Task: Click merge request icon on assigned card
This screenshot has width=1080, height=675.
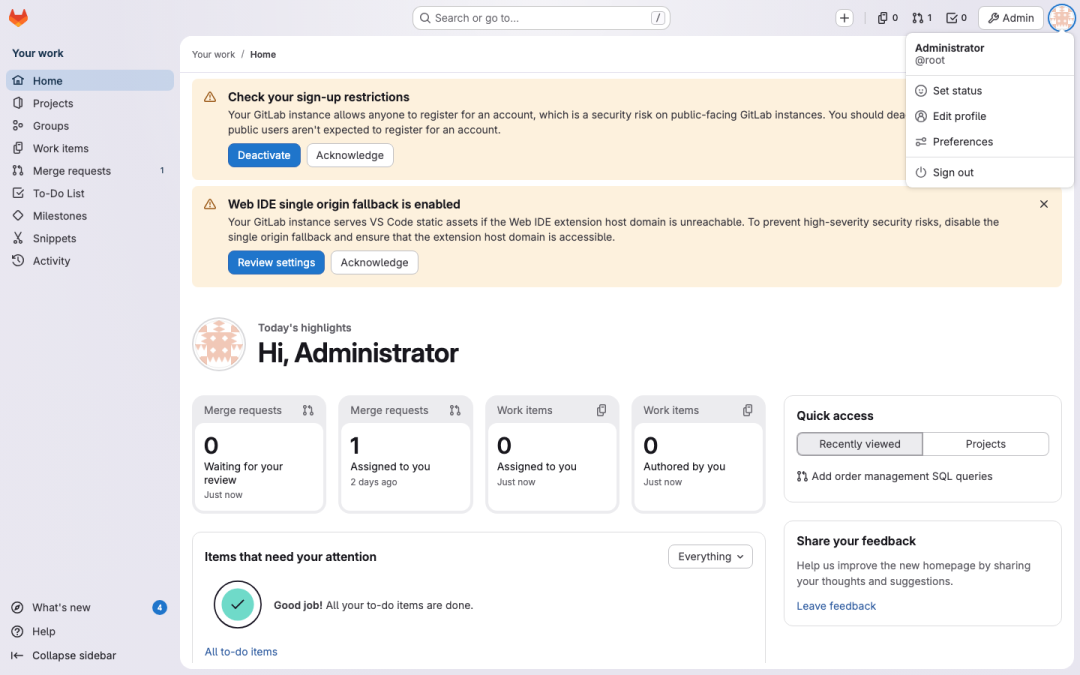Action: click(455, 411)
